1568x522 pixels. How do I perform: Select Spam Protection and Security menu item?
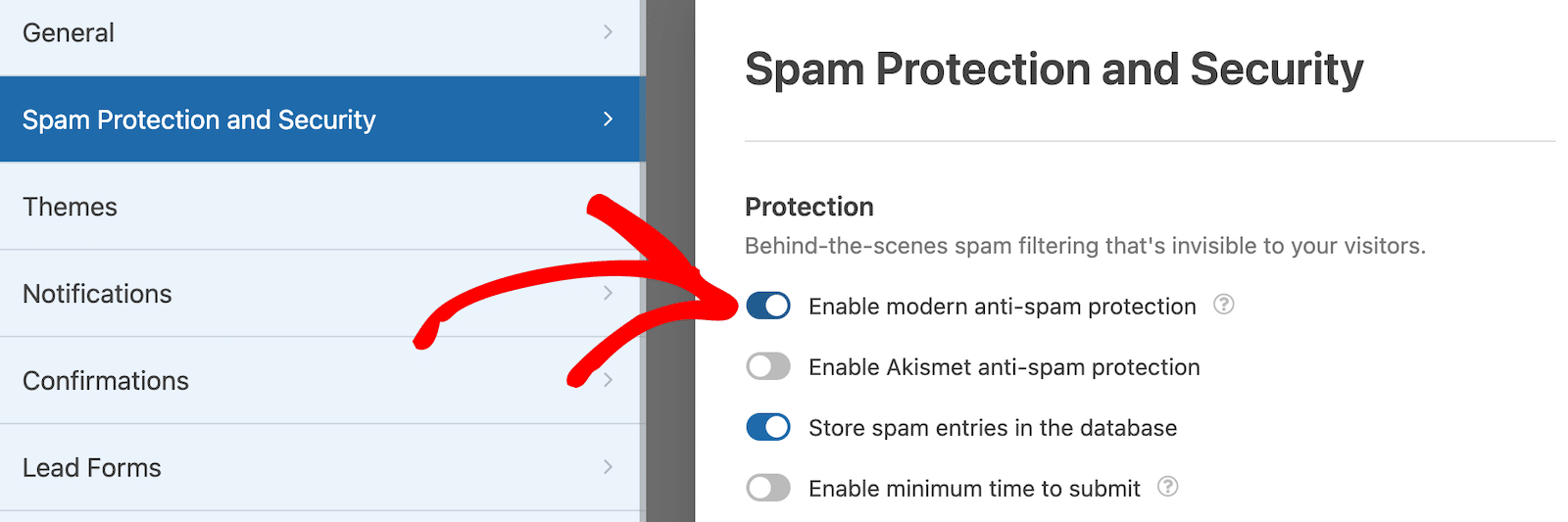pos(319,119)
